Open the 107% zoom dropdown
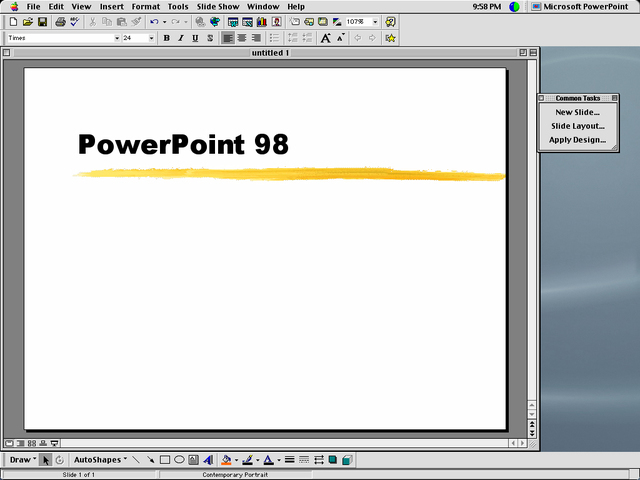The image size is (640, 480). 375,22
